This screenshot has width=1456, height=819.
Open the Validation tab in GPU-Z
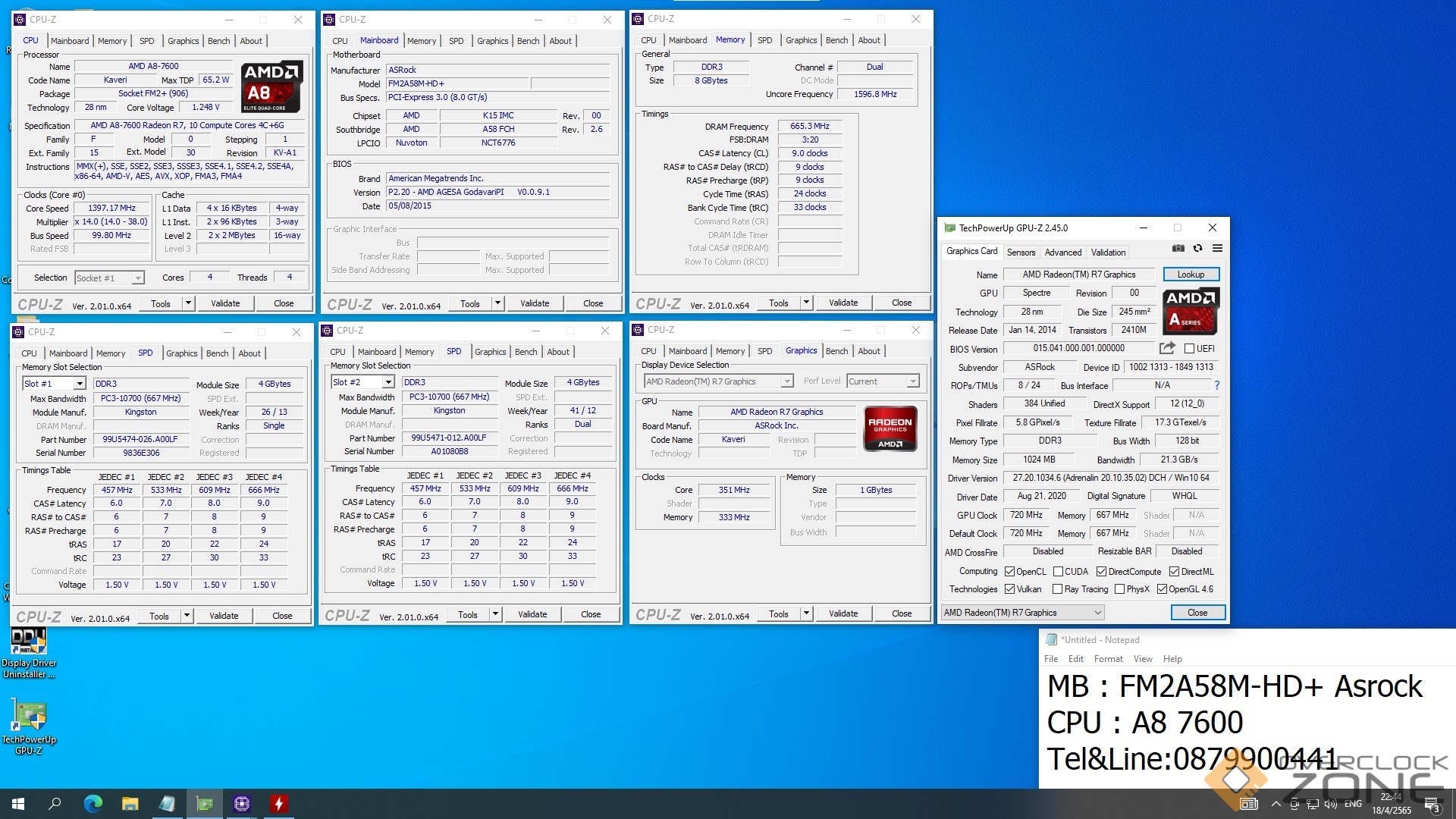1108,253
